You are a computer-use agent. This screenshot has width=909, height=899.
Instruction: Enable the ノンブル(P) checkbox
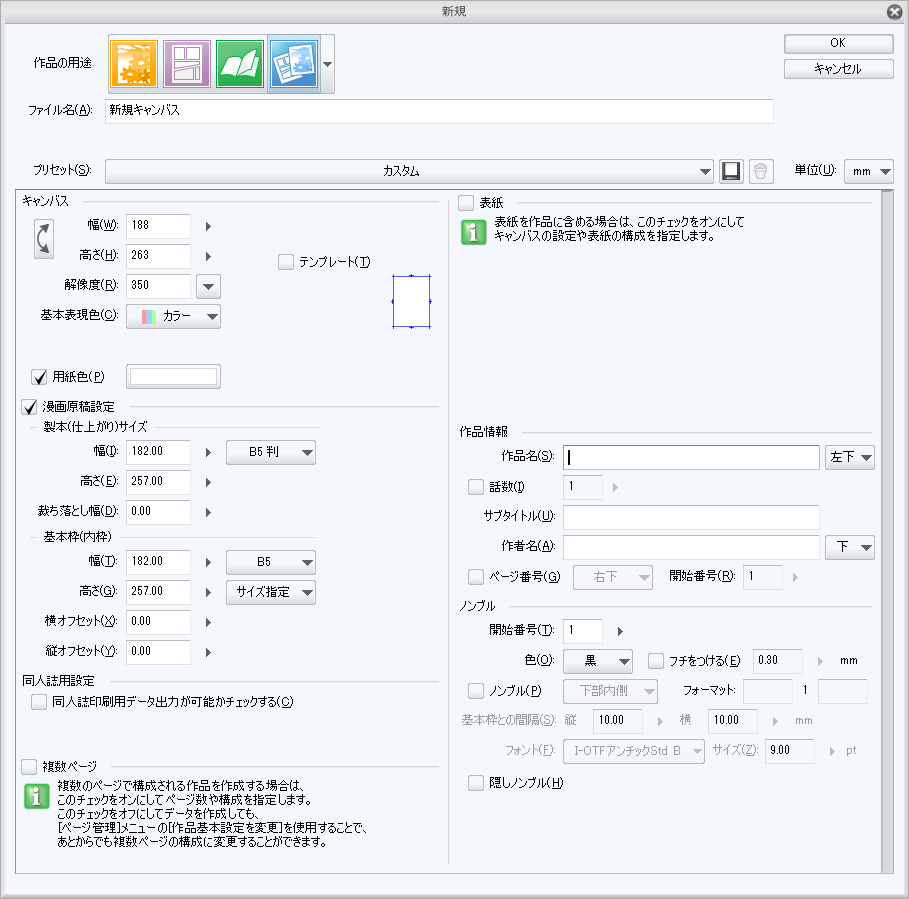(x=476, y=691)
